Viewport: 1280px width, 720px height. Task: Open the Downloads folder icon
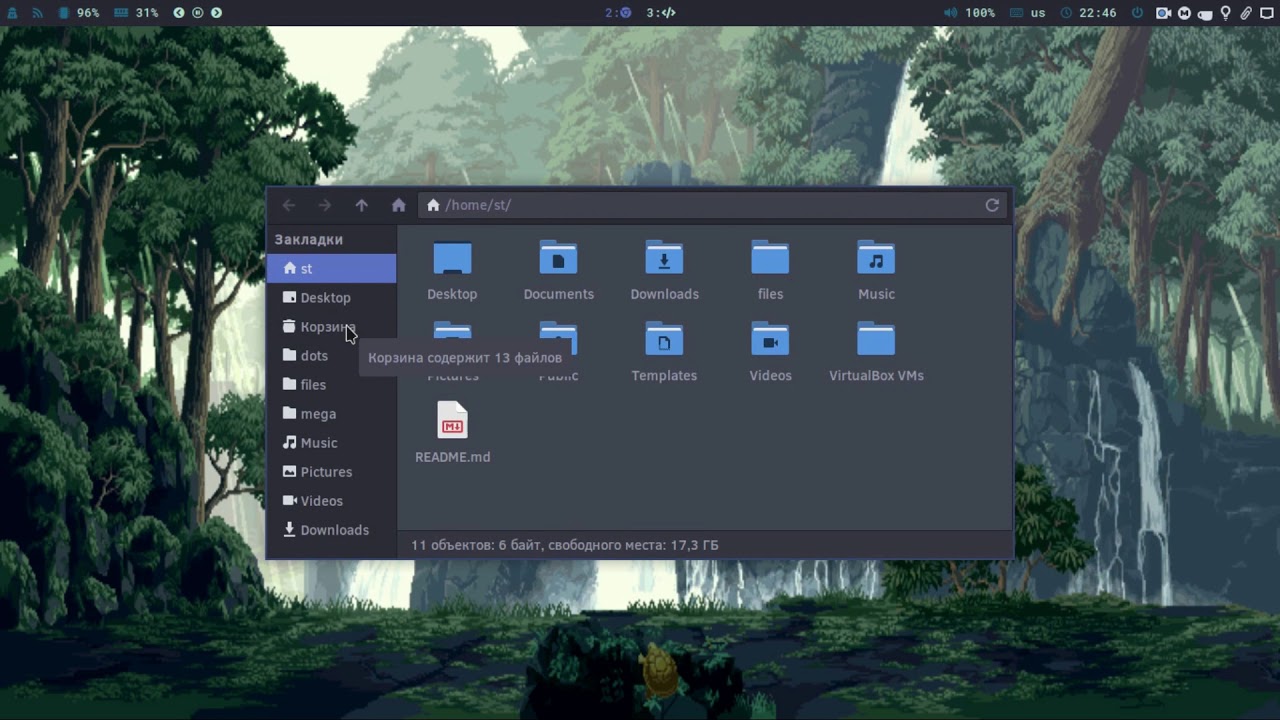click(664, 259)
